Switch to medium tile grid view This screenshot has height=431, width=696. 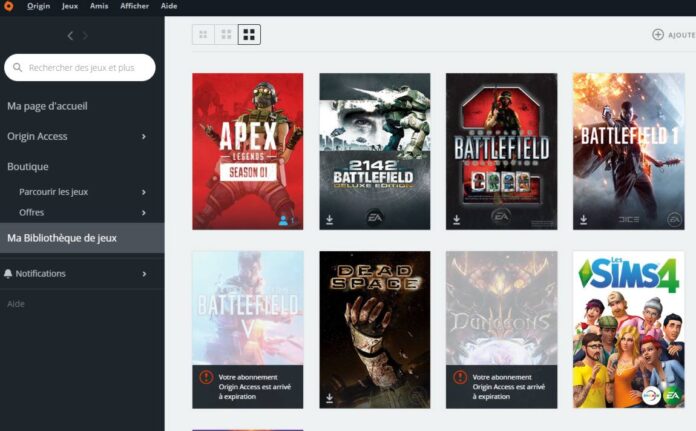coord(226,35)
